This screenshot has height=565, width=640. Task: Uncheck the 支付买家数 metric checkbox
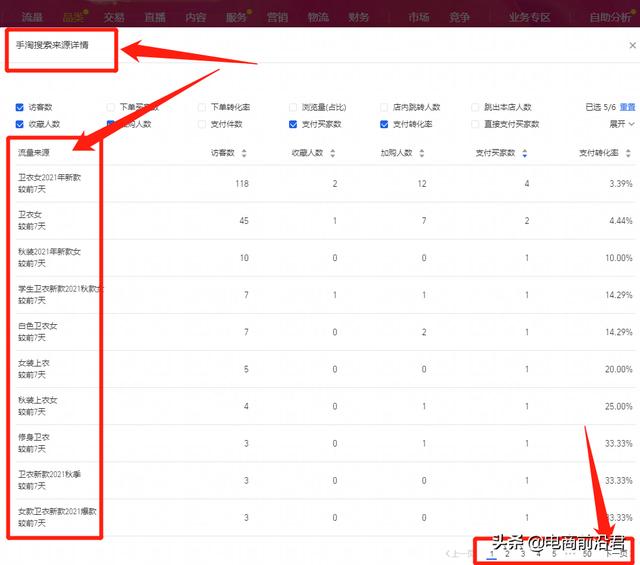point(293,124)
